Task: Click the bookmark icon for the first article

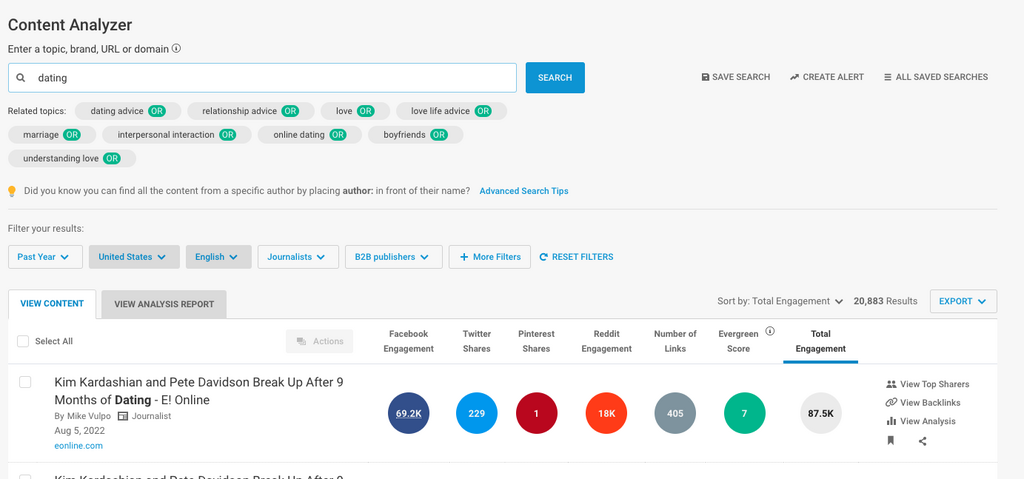Action: click(890, 441)
